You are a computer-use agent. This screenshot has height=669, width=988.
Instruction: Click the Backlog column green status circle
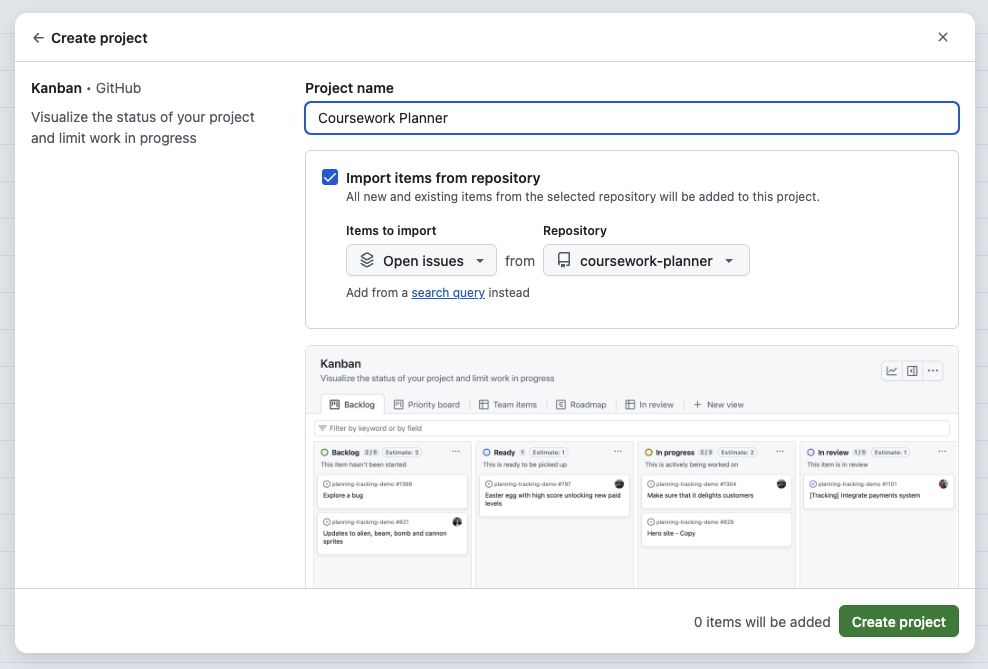325,452
